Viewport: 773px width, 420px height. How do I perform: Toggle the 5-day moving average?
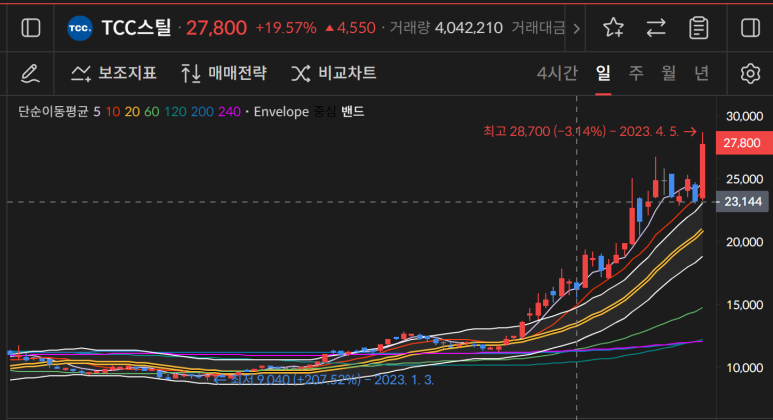point(97,112)
